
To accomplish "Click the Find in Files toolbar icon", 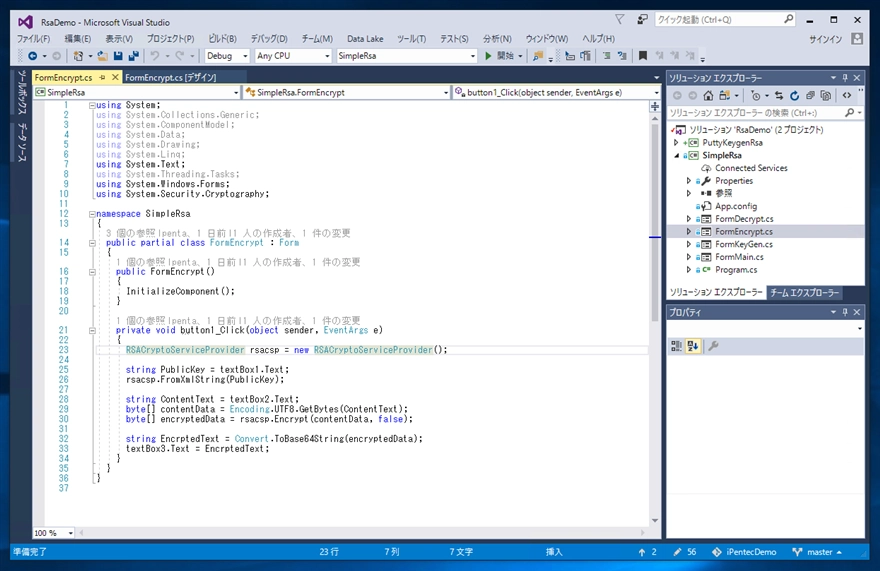I will coord(538,56).
